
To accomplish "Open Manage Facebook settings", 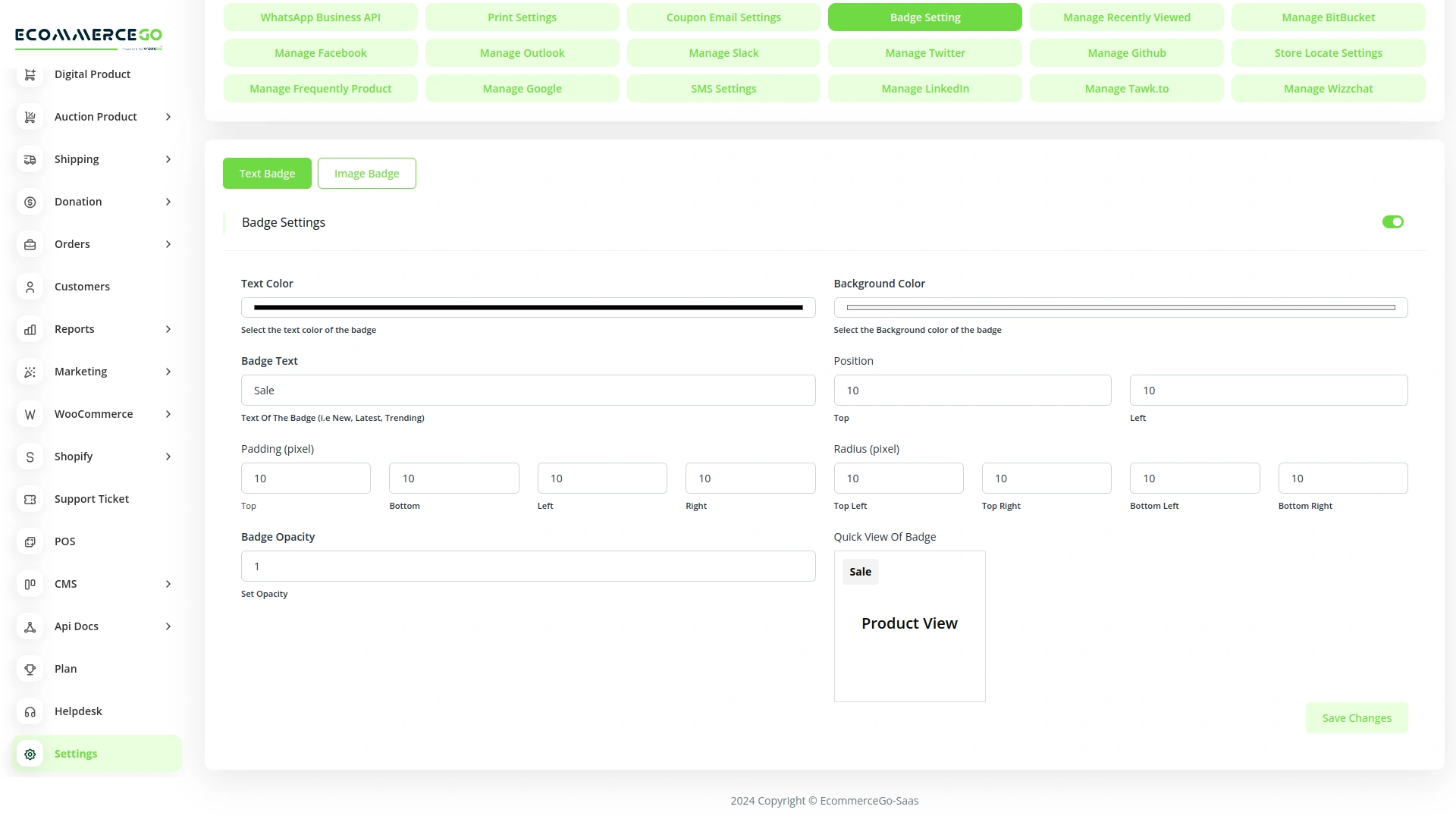I will tap(320, 52).
